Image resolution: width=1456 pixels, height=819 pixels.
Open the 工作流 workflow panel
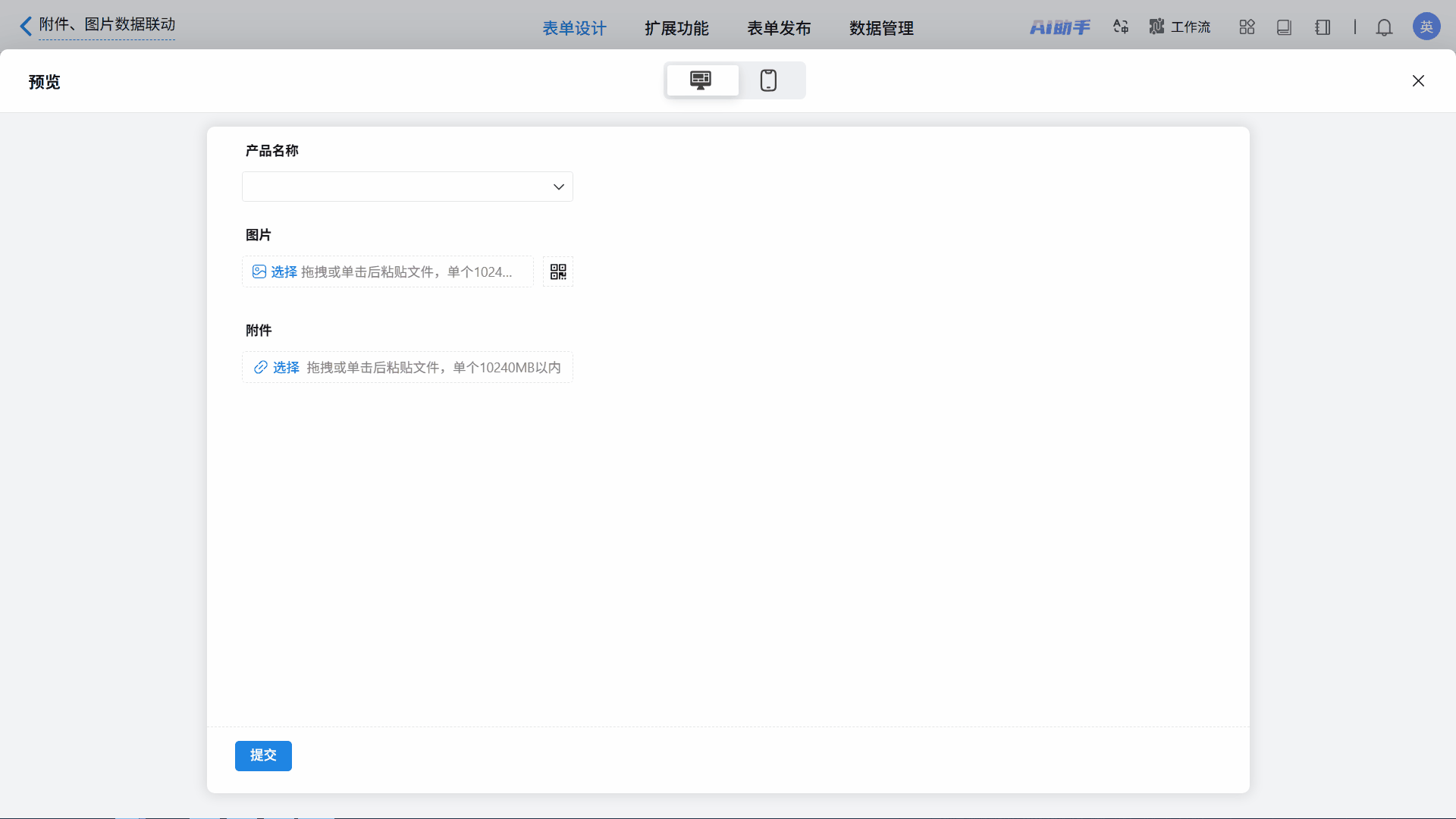[1180, 27]
